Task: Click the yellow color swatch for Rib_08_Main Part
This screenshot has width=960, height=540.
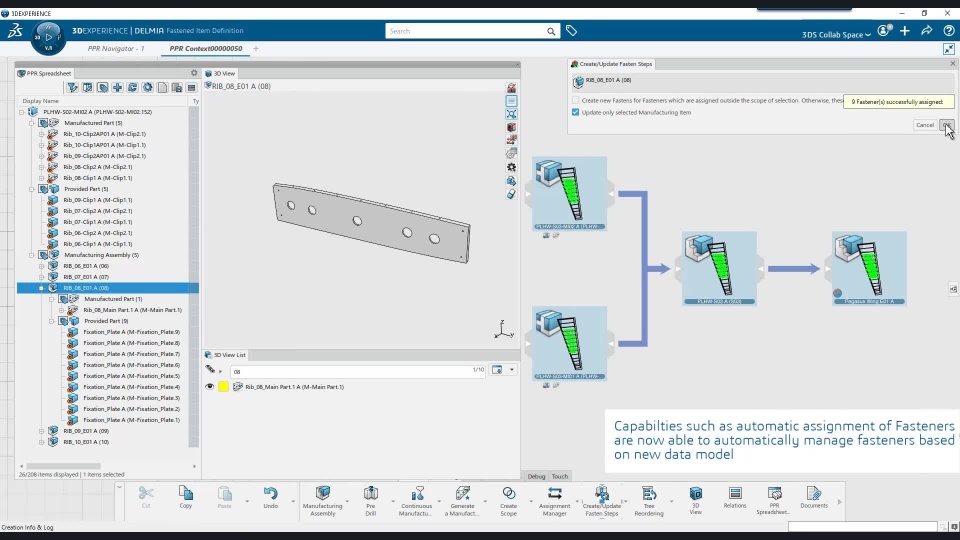Action: click(x=223, y=387)
